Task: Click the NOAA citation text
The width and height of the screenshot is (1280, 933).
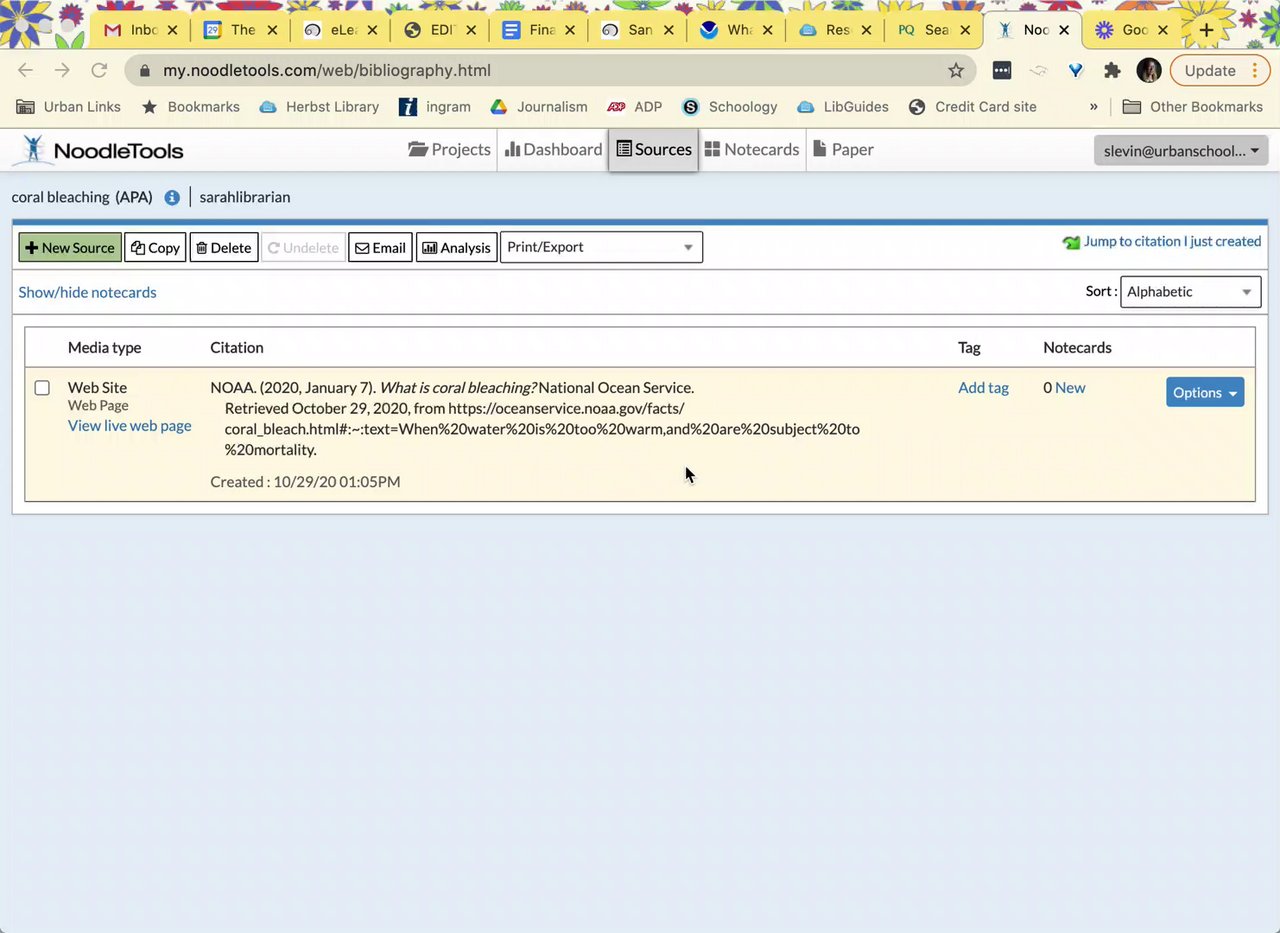Action: tap(535, 418)
